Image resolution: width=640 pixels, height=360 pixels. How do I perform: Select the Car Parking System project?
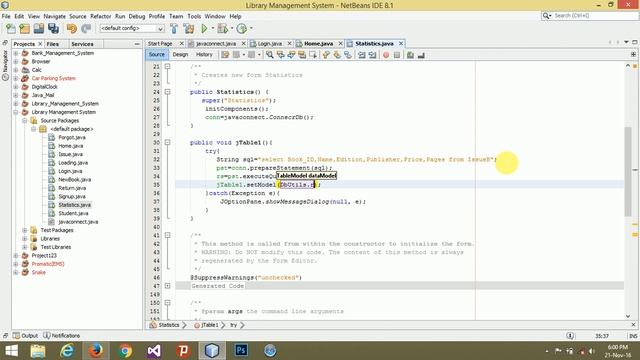point(53,78)
